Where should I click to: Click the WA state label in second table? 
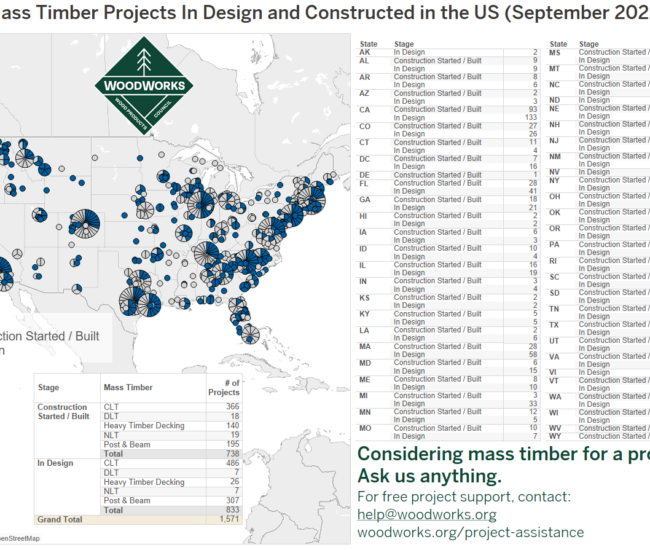click(555, 397)
